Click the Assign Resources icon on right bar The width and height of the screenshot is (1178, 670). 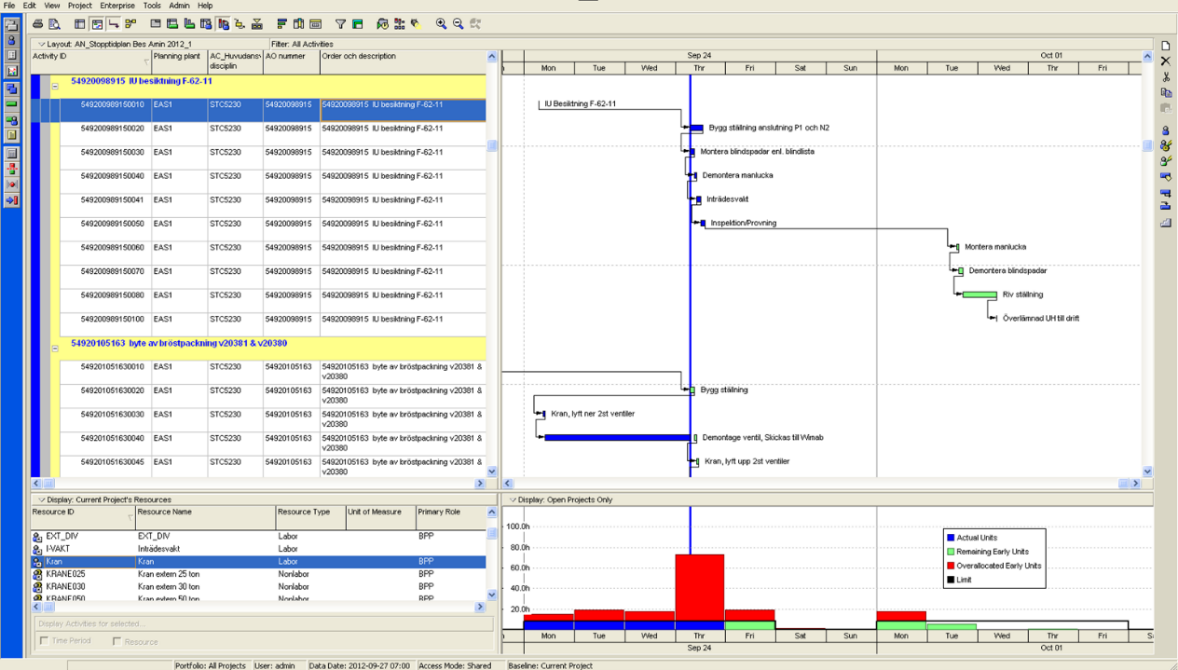1166,130
